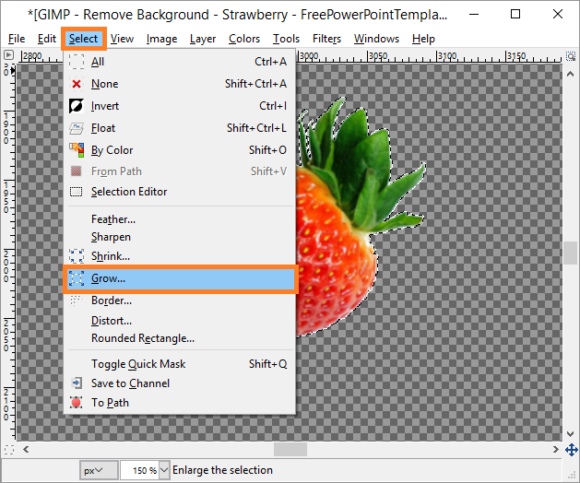The width and height of the screenshot is (580, 483).
Task: Open the Colors menu
Action: pyautogui.click(x=244, y=39)
